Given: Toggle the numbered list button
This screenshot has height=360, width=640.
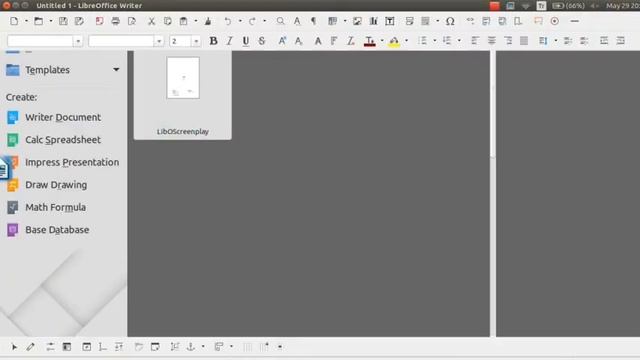Looking at the screenshot, I should click(x=447, y=41).
